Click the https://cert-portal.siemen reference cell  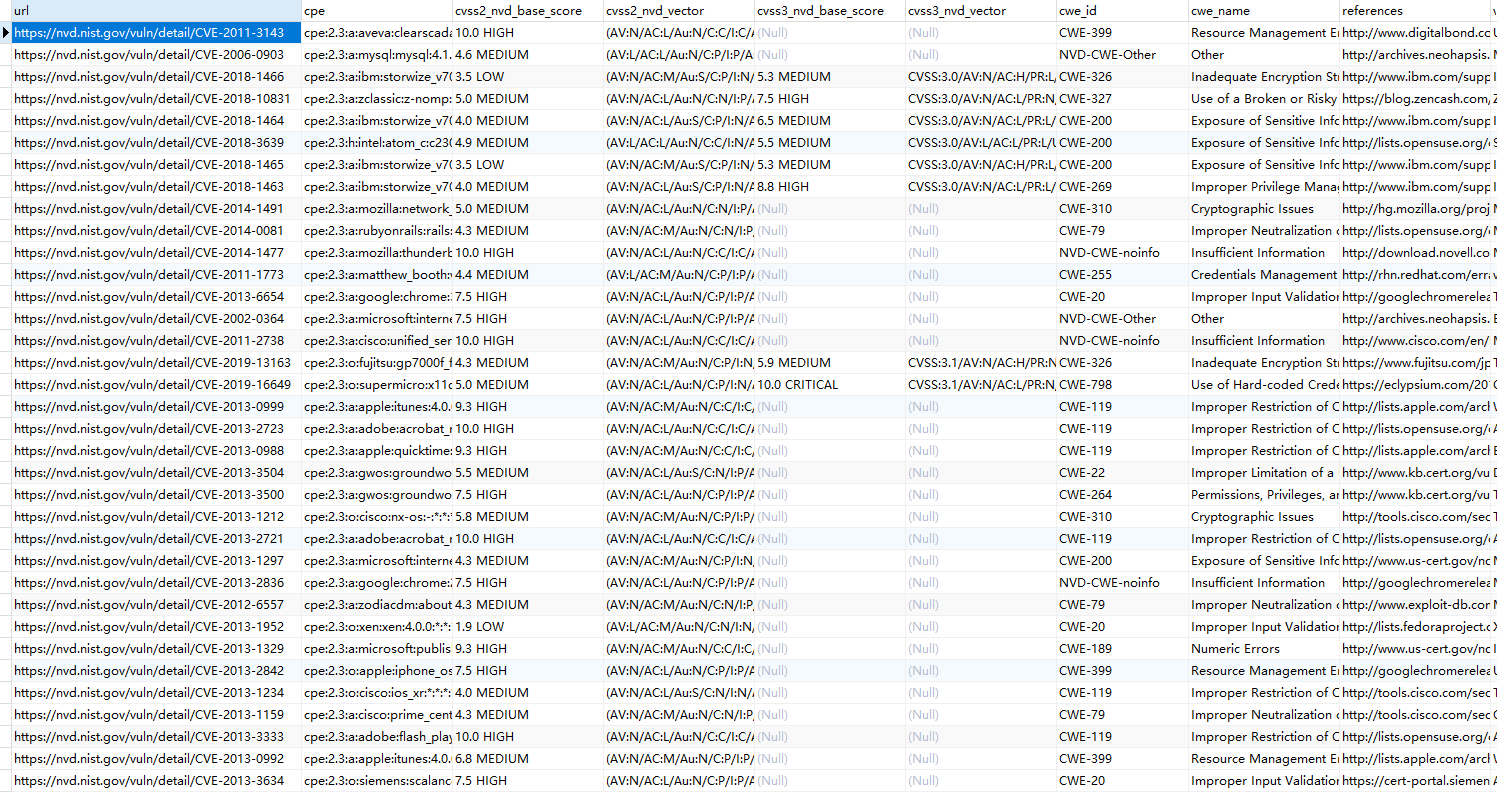coord(1416,781)
